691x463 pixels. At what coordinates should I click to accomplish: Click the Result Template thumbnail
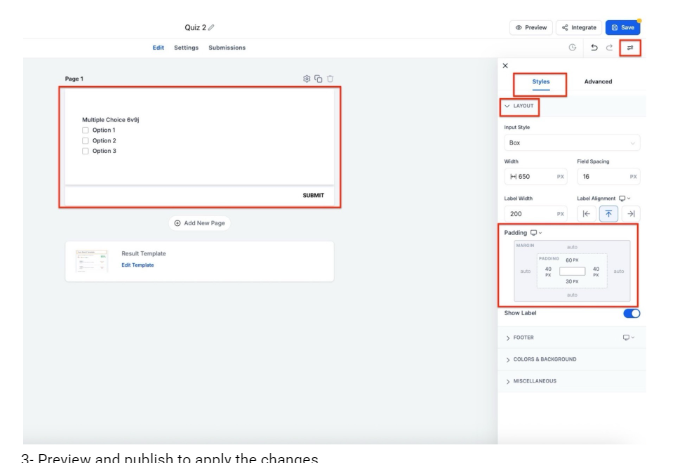[91, 261]
